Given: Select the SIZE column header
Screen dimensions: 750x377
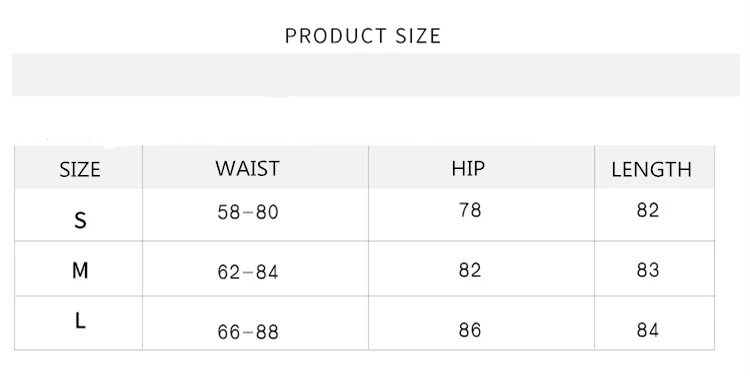Looking at the screenshot, I should pyautogui.click(x=79, y=170).
